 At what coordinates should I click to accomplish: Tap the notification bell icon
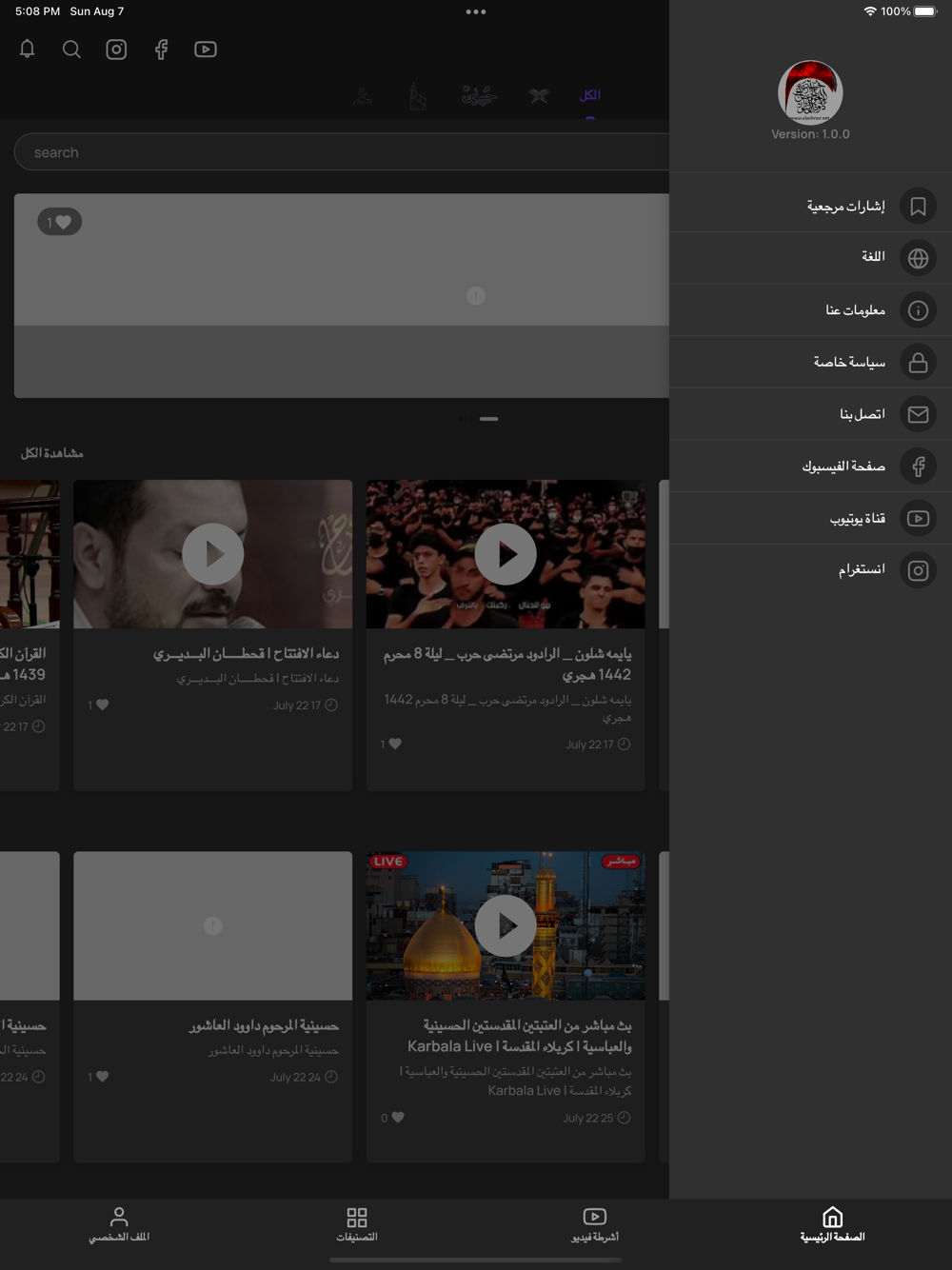coord(28,50)
